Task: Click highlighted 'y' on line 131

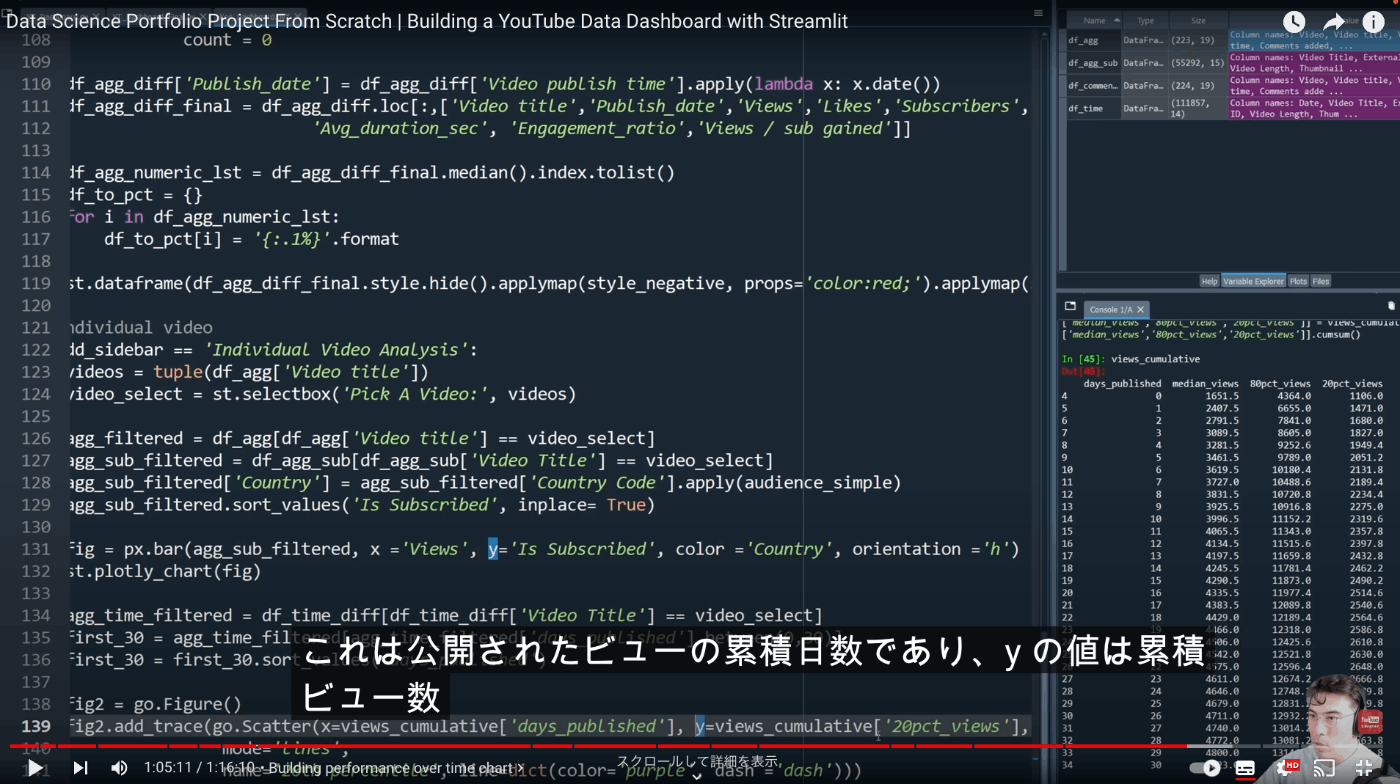Action: 493,548
